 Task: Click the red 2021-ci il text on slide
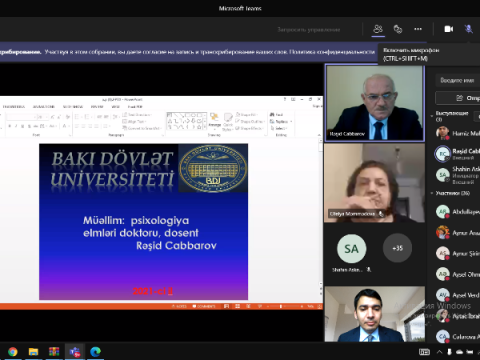[153, 291]
